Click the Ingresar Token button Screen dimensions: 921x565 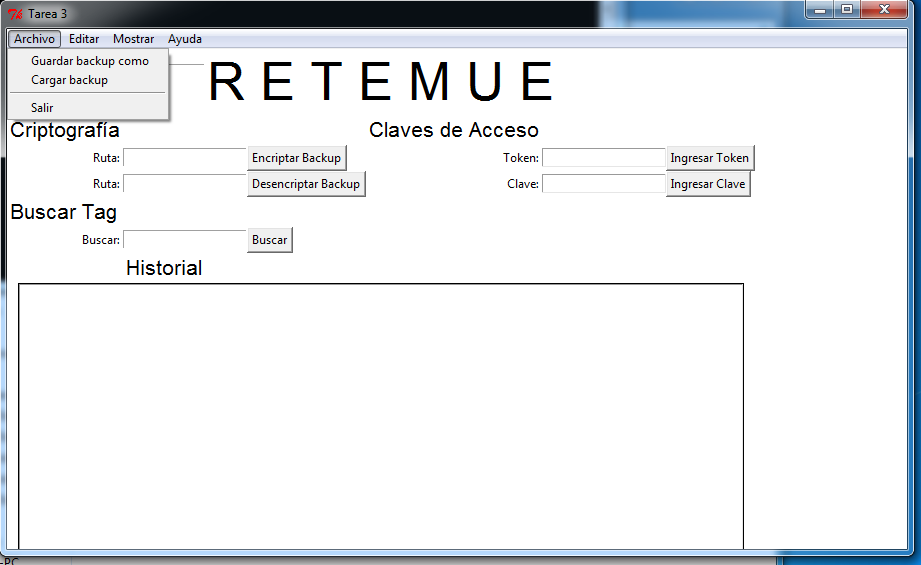pos(710,158)
